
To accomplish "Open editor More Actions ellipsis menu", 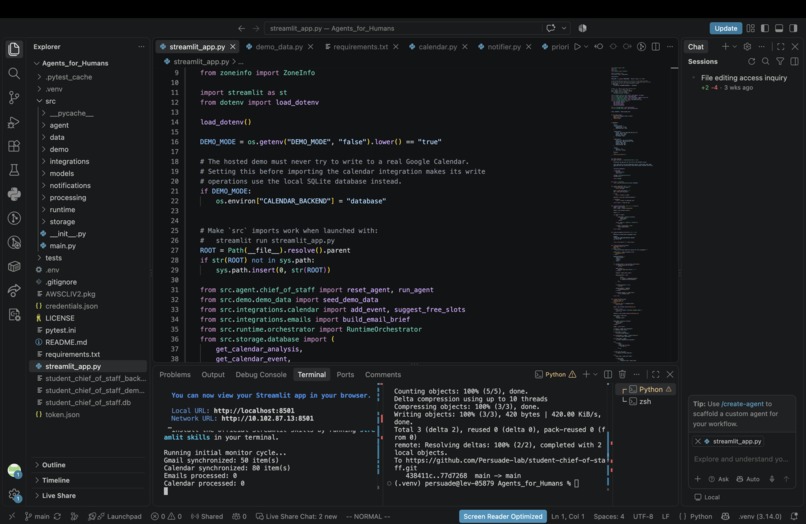I will (670, 47).
